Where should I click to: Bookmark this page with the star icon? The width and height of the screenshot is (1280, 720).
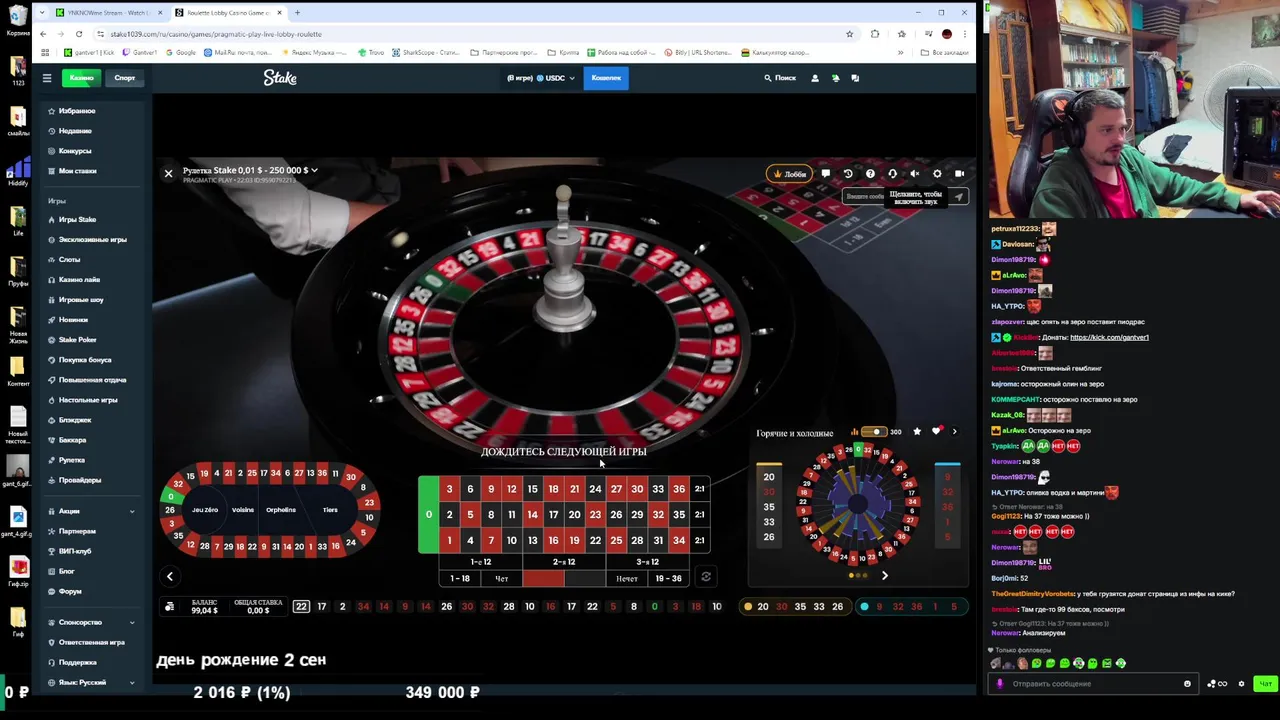tap(849, 34)
